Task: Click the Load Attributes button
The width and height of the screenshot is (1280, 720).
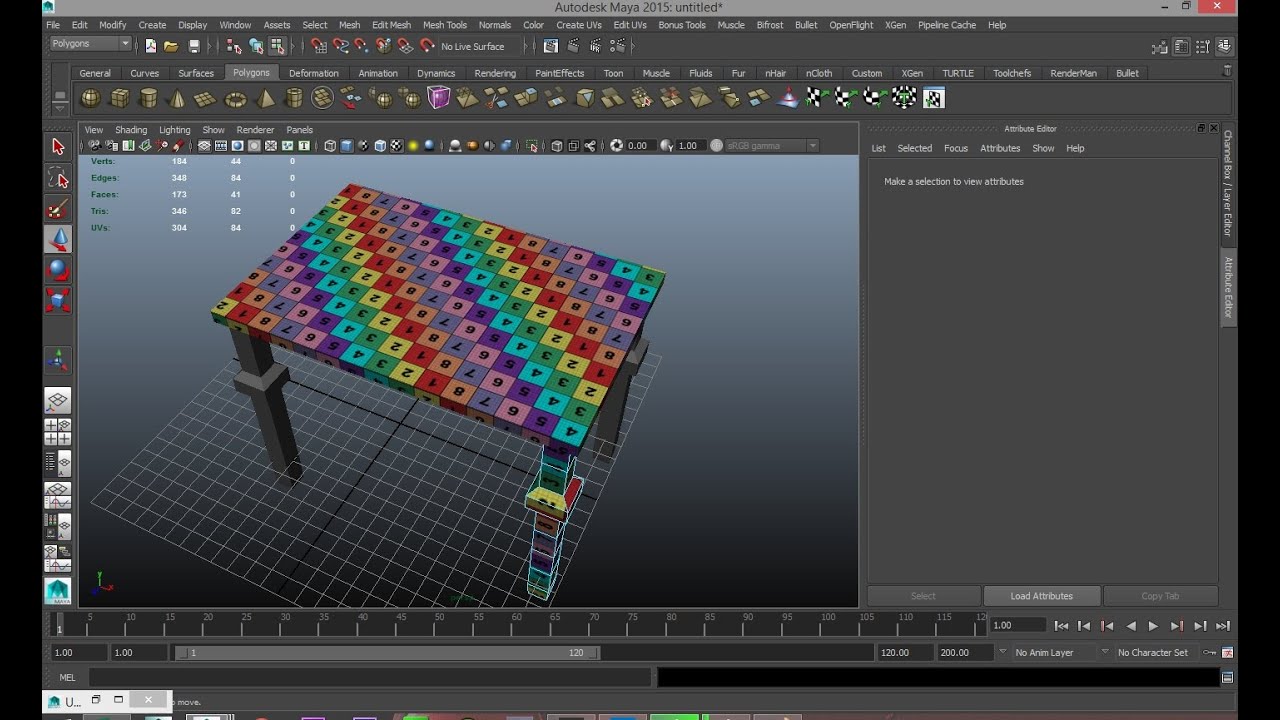Action: [x=1041, y=596]
